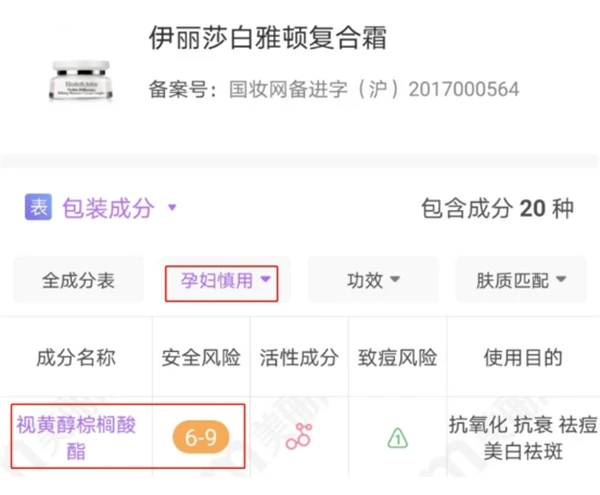Click the product title 伊丽莎白雅顿复合霜
The height and width of the screenshot is (495, 600).
pyautogui.click(x=267, y=38)
